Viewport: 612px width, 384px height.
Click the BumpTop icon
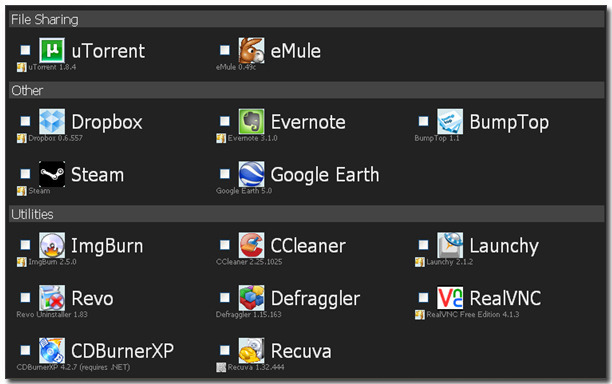[x=450, y=121]
